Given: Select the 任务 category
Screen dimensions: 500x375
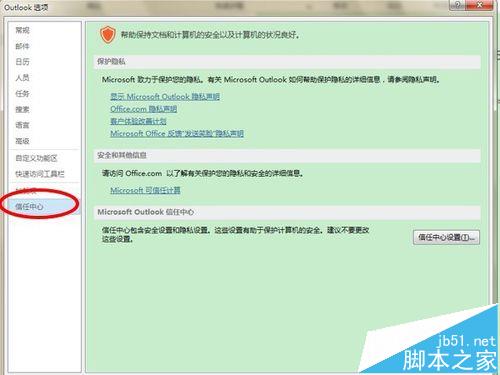Looking at the screenshot, I should pos(22,94).
